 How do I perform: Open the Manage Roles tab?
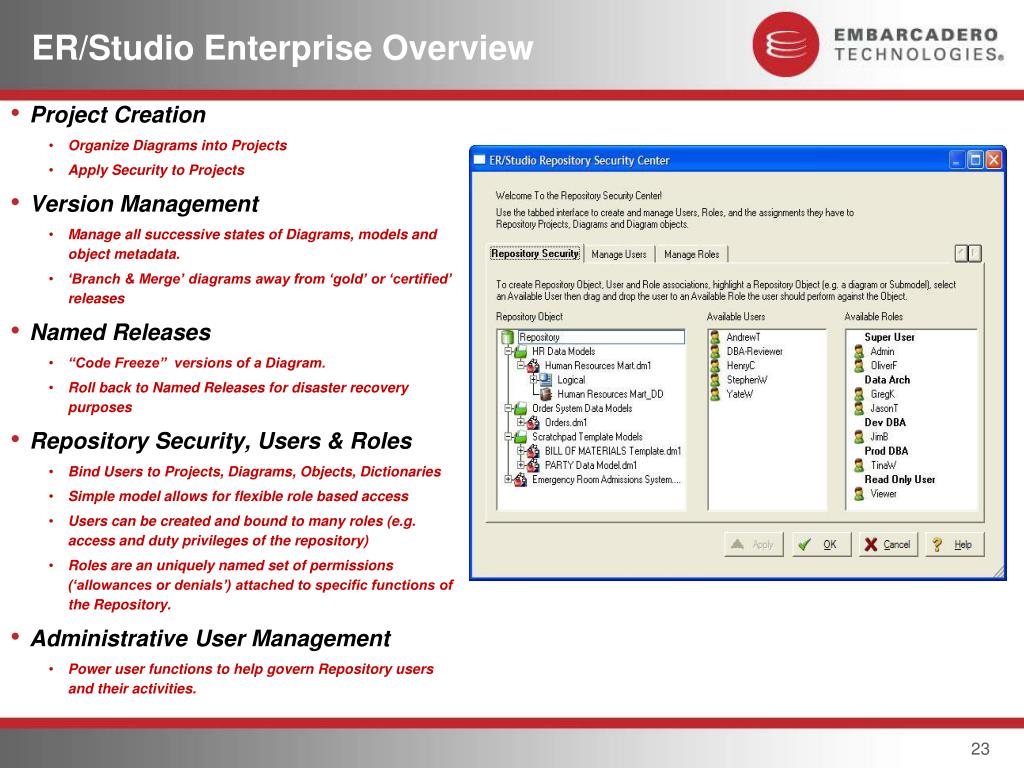point(692,254)
